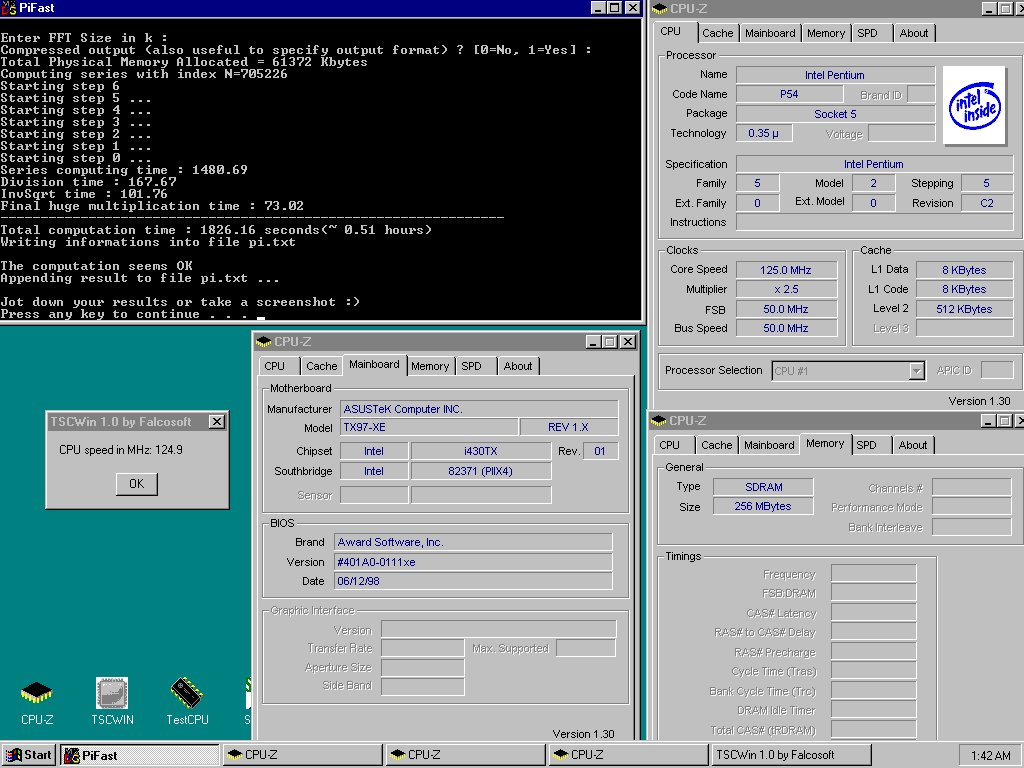
Task: Click the Package Socket 5 field
Action: pyautogui.click(x=835, y=114)
